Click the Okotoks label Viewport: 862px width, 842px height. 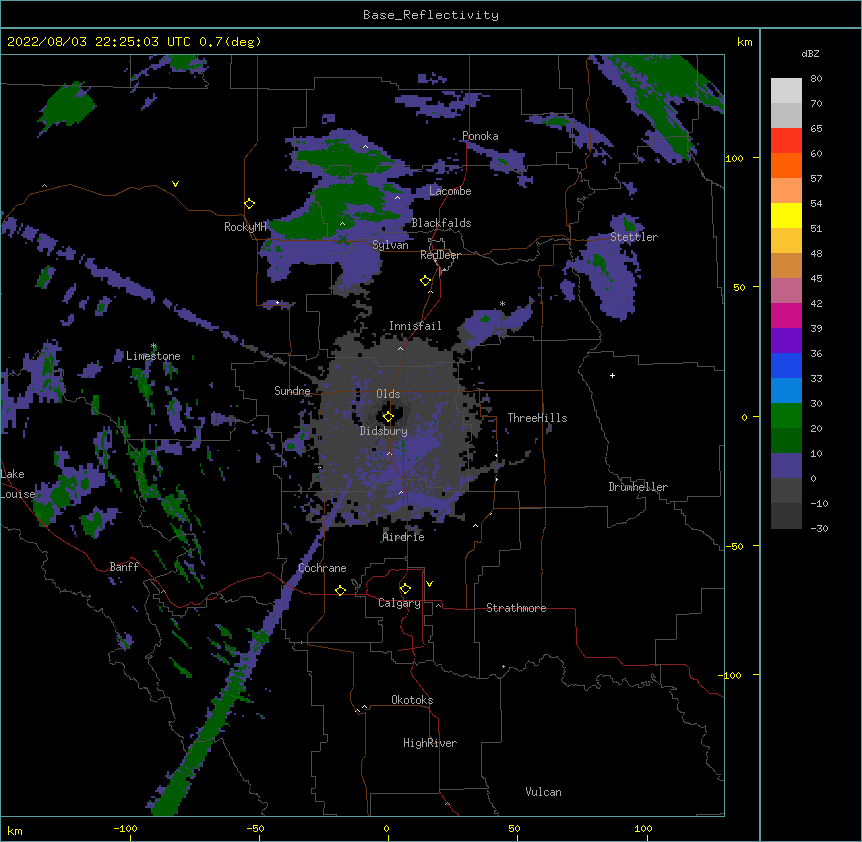click(412, 700)
